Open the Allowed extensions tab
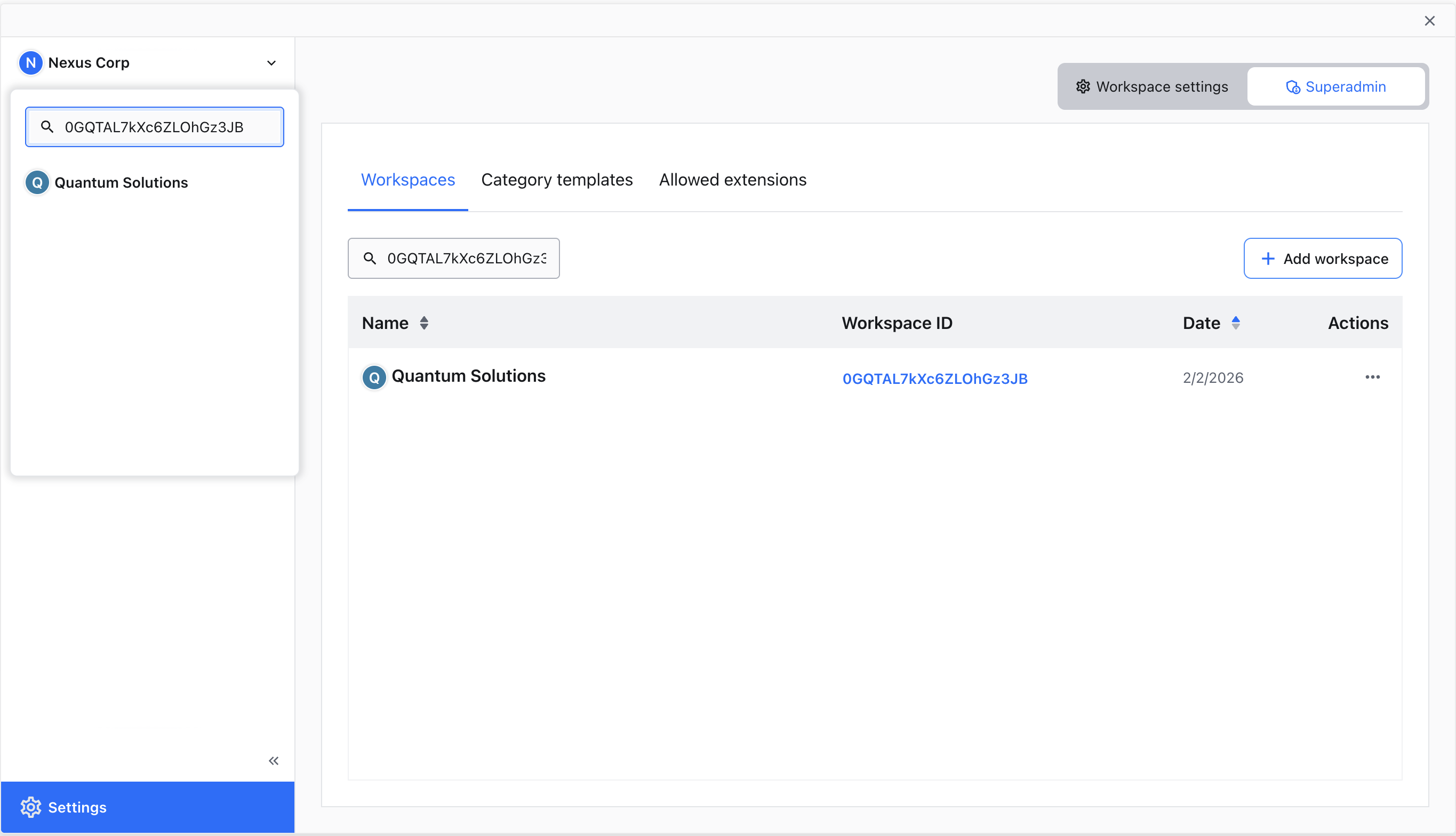Image resolution: width=1456 pixels, height=836 pixels. click(732, 180)
